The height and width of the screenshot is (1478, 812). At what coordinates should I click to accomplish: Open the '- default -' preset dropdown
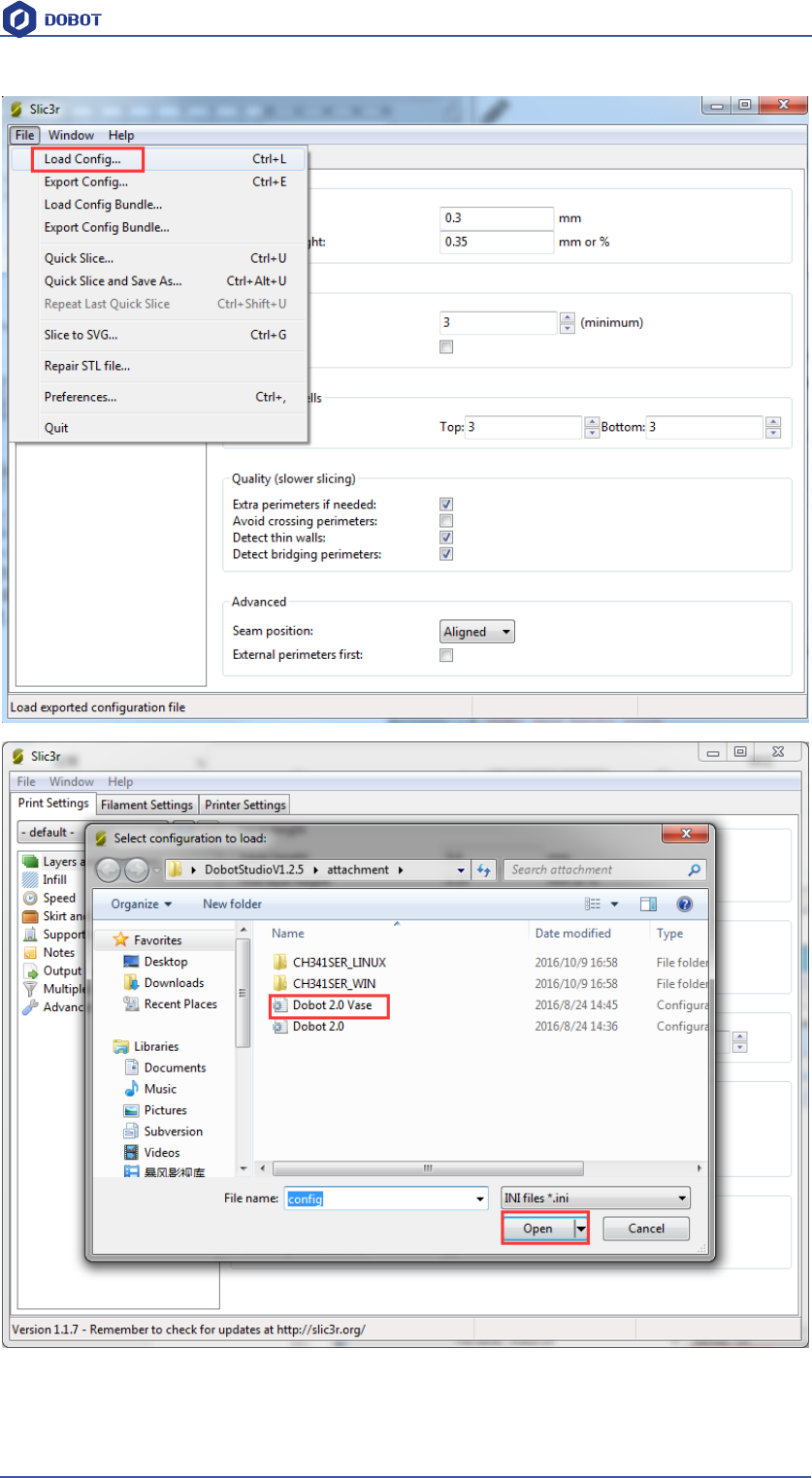pos(92,833)
